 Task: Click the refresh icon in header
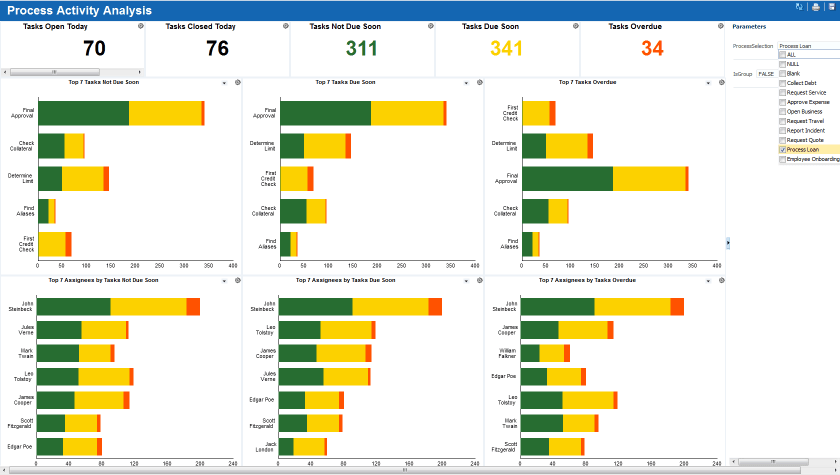coord(799,7)
